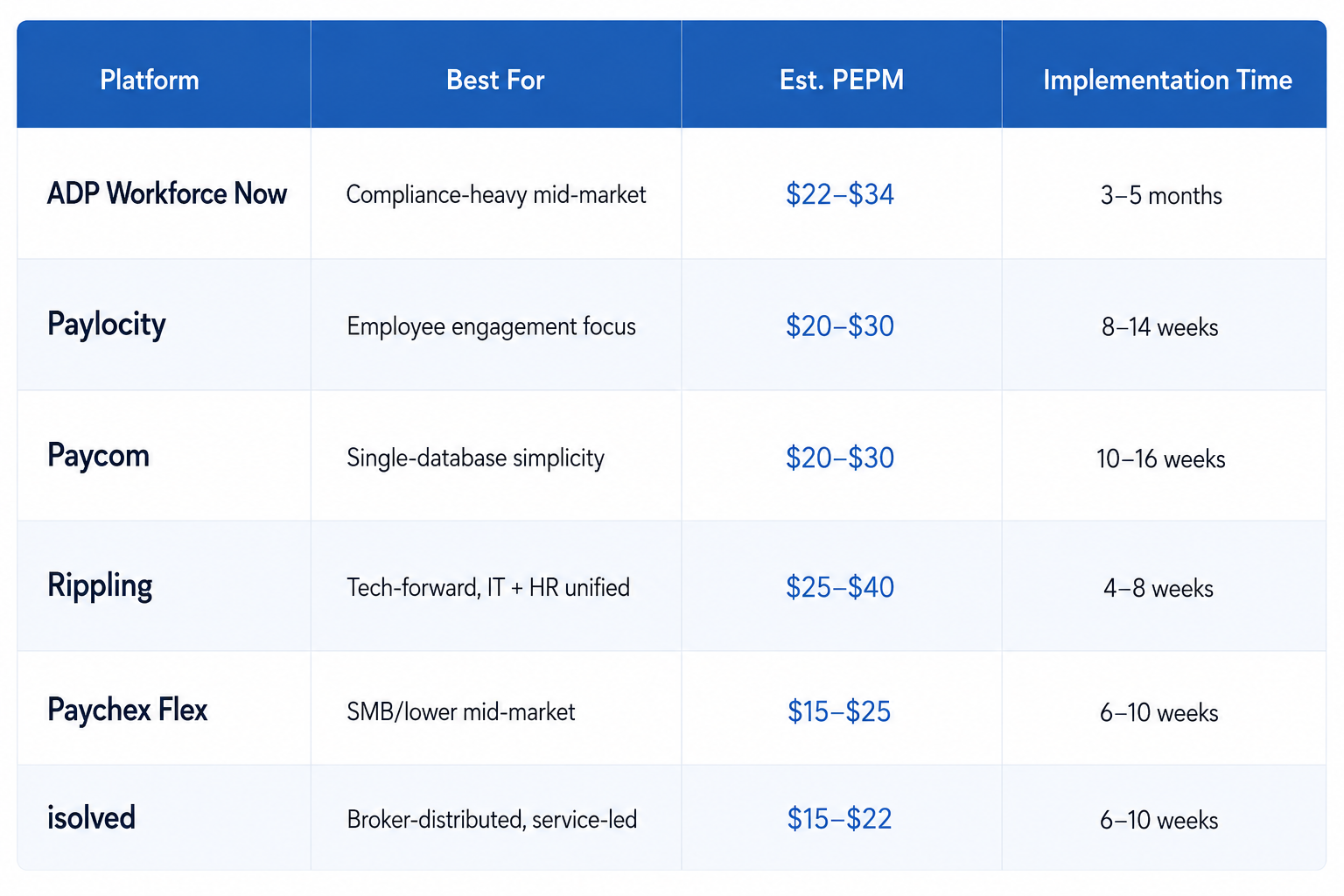Select "6–10 weeks" in the isolved row

click(x=1159, y=820)
